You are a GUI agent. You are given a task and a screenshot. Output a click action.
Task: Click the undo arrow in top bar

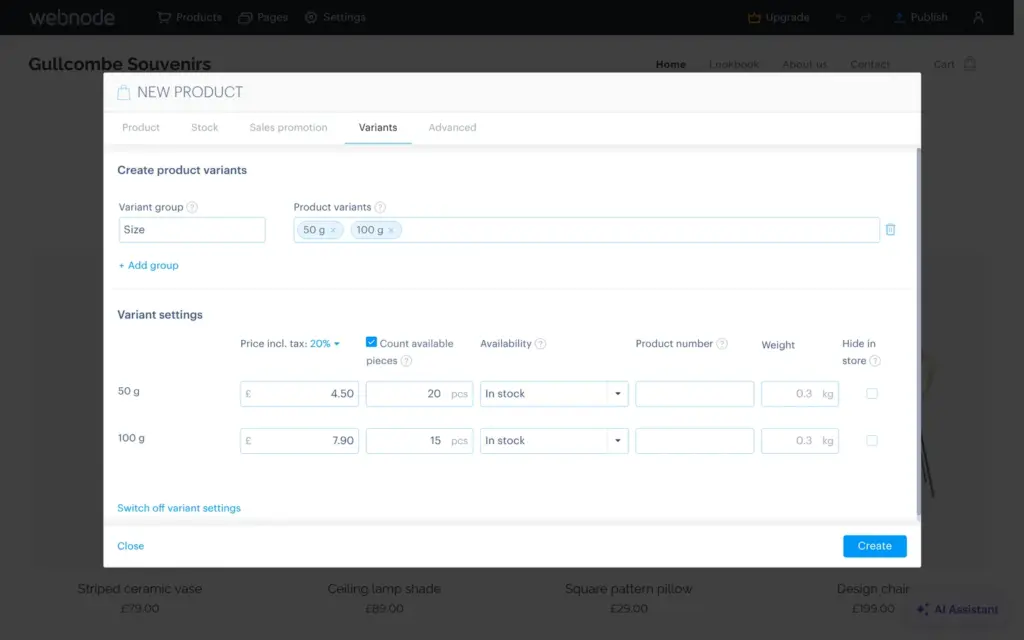point(840,18)
